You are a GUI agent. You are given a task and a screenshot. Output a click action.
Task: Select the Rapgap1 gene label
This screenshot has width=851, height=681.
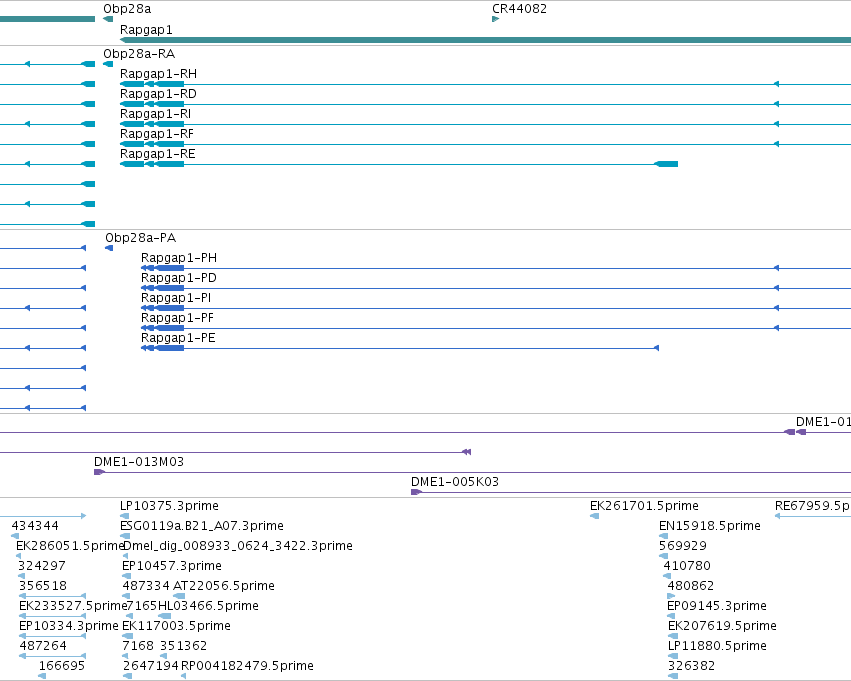pyautogui.click(x=146, y=30)
